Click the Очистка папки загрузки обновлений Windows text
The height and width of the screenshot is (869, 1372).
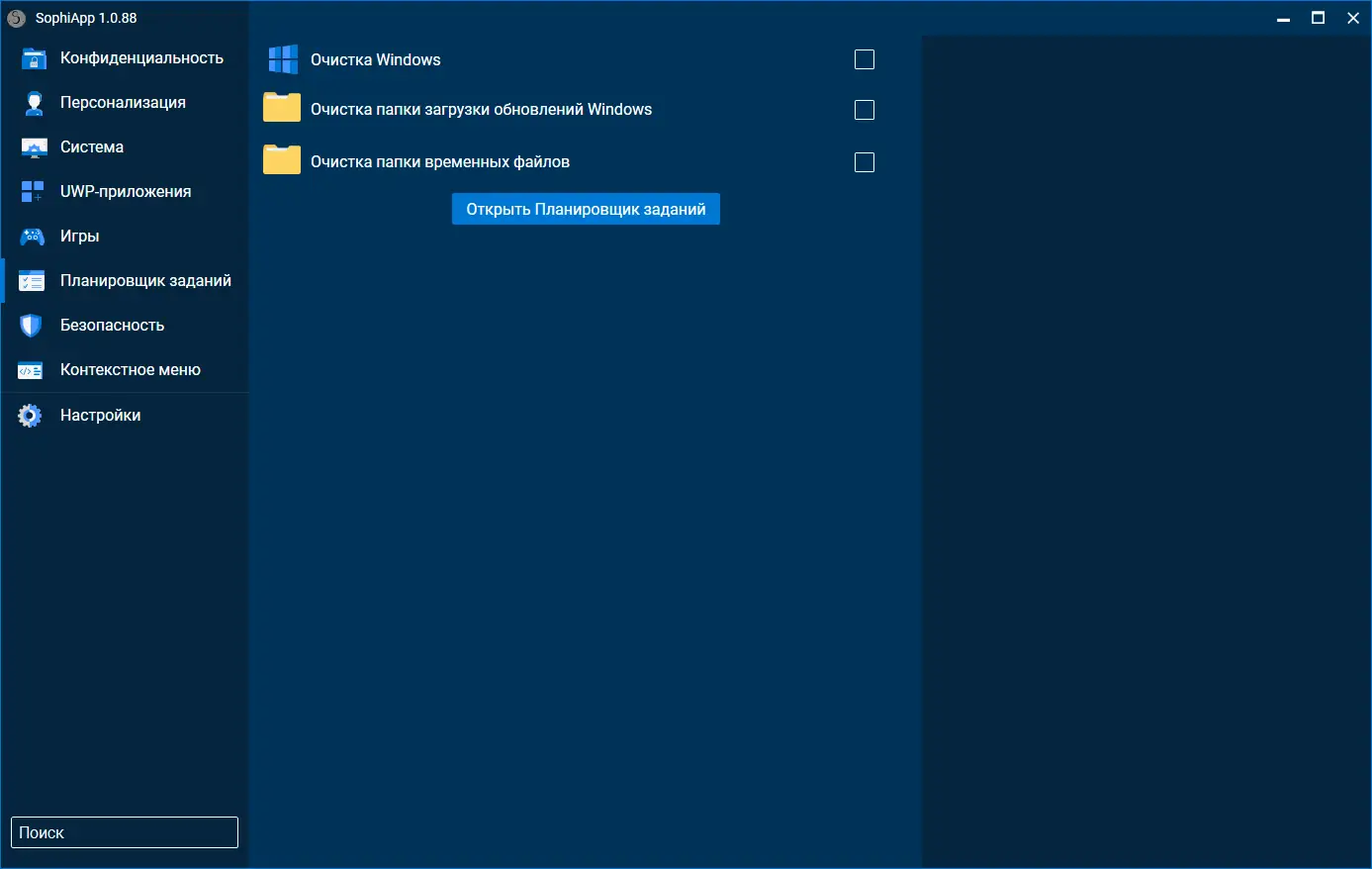click(x=482, y=109)
